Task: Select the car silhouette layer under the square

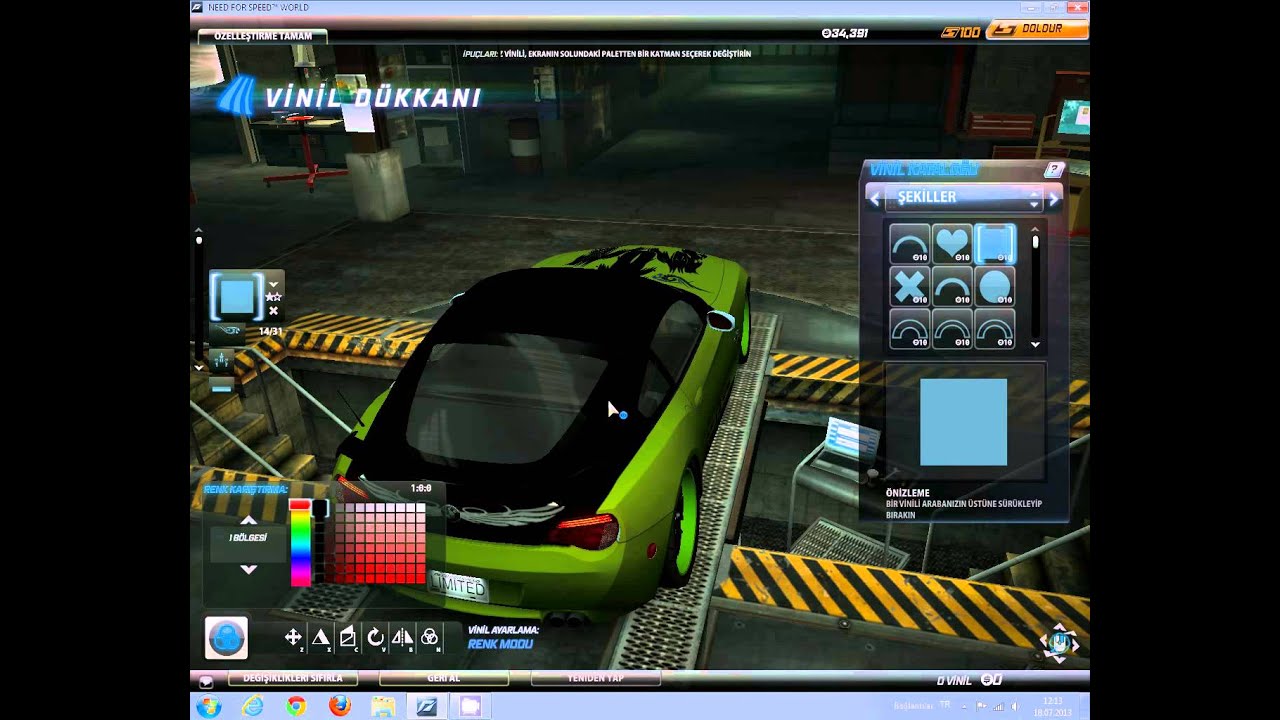Action: [x=226, y=331]
